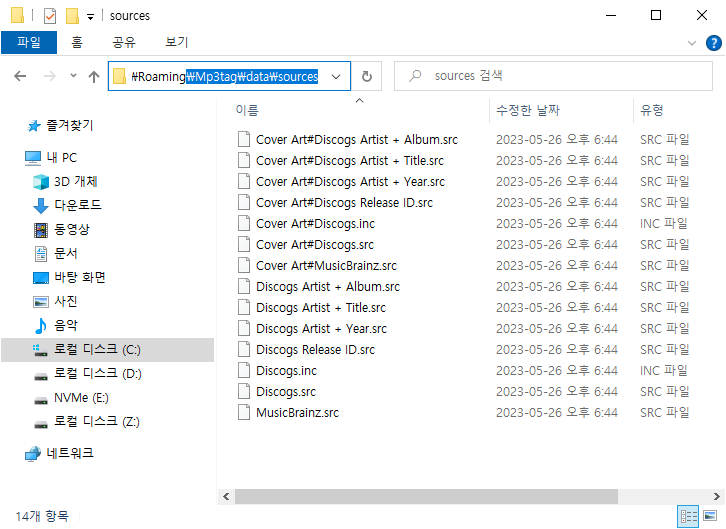This screenshot has width=726, height=529.
Task: Select file Cover Art#MusicBrainz.src
Action: pyautogui.click(x=326, y=266)
